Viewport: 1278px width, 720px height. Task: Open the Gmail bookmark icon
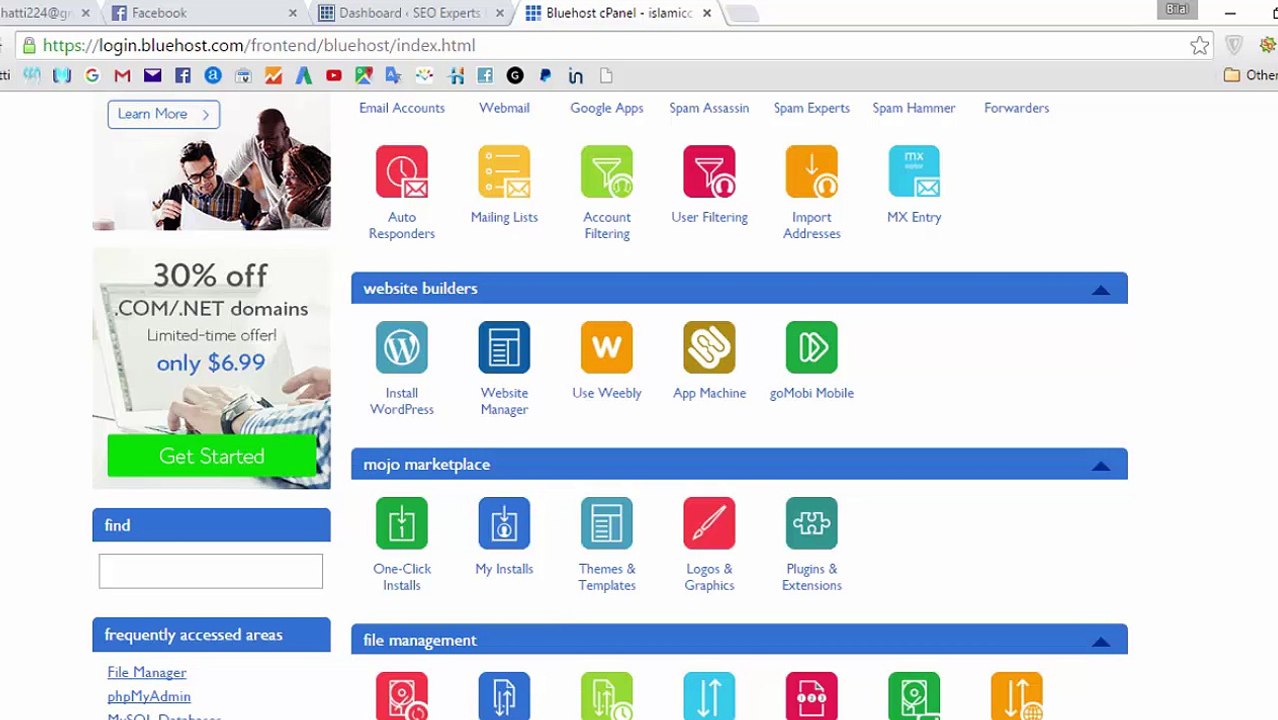click(x=122, y=75)
